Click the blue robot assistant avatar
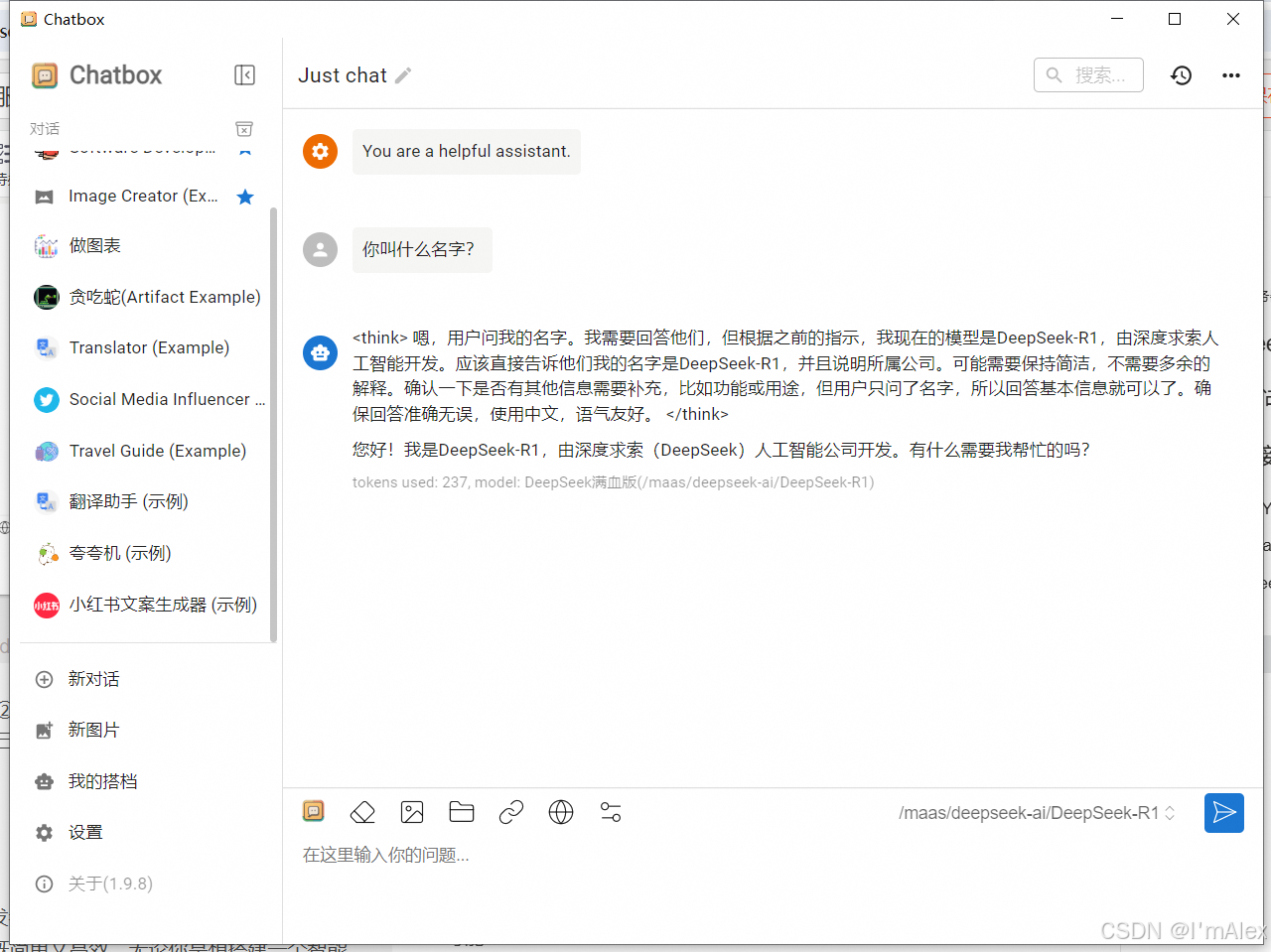 pos(320,352)
